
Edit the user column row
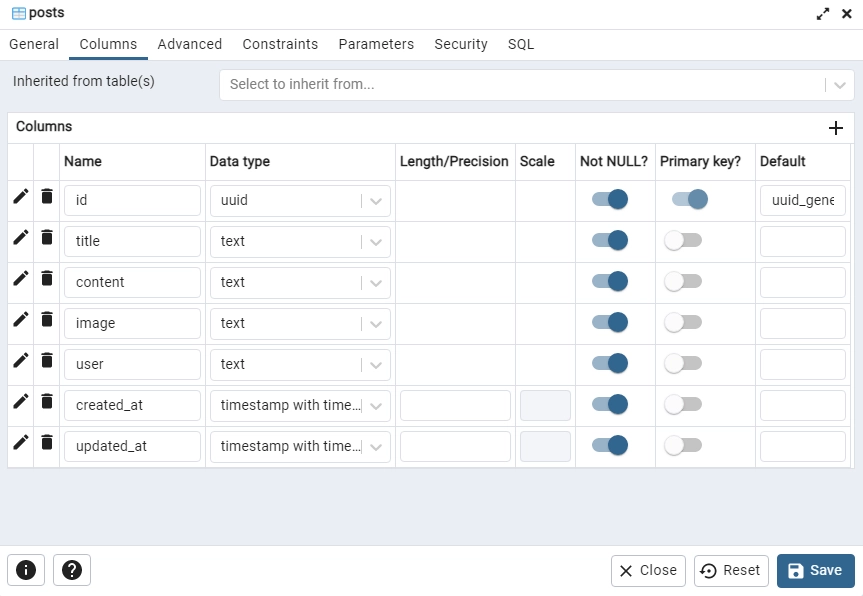(21, 360)
